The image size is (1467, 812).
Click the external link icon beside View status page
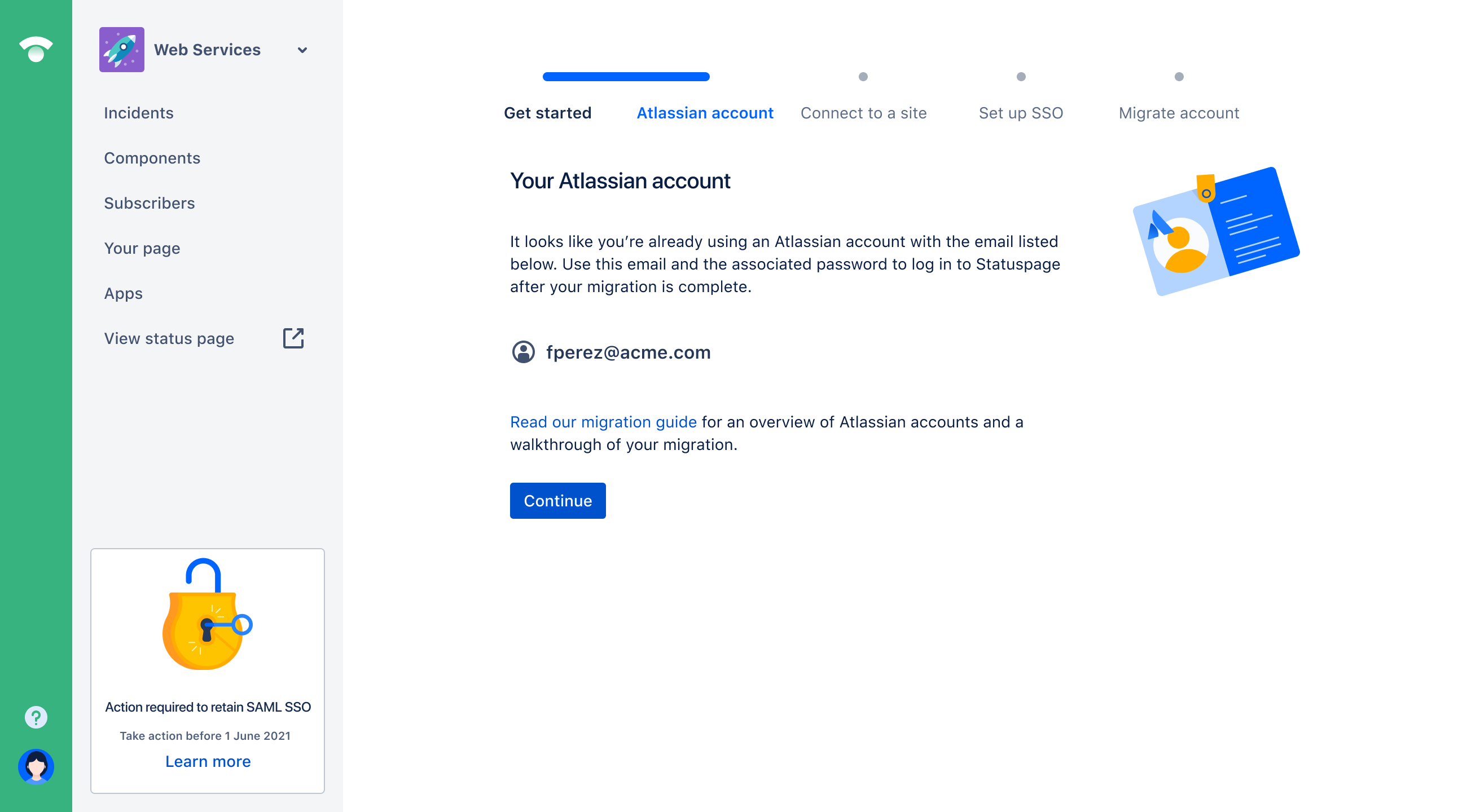[293, 338]
